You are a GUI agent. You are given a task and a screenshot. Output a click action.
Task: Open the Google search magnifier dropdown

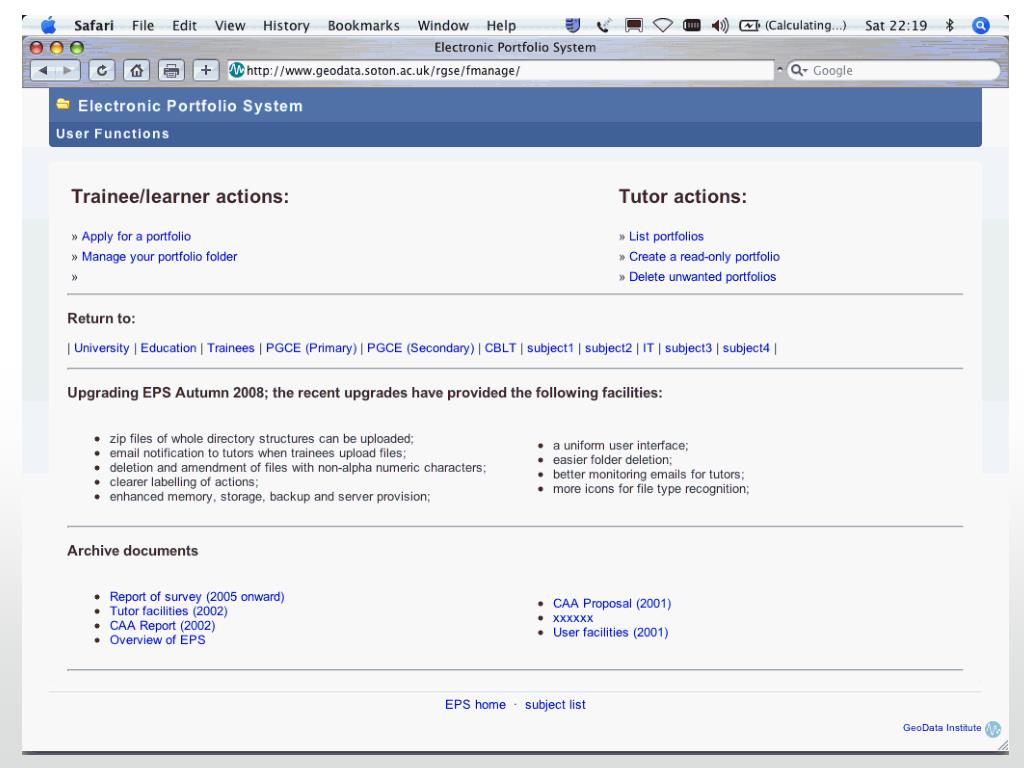(x=799, y=70)
